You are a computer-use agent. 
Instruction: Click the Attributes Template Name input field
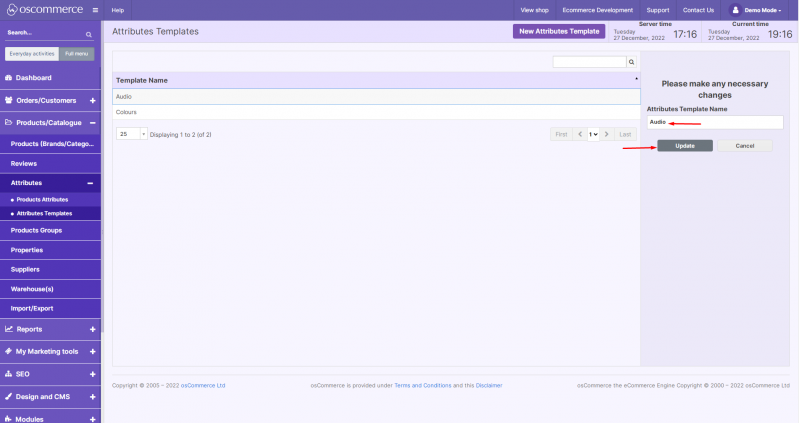tap(714, 122)
